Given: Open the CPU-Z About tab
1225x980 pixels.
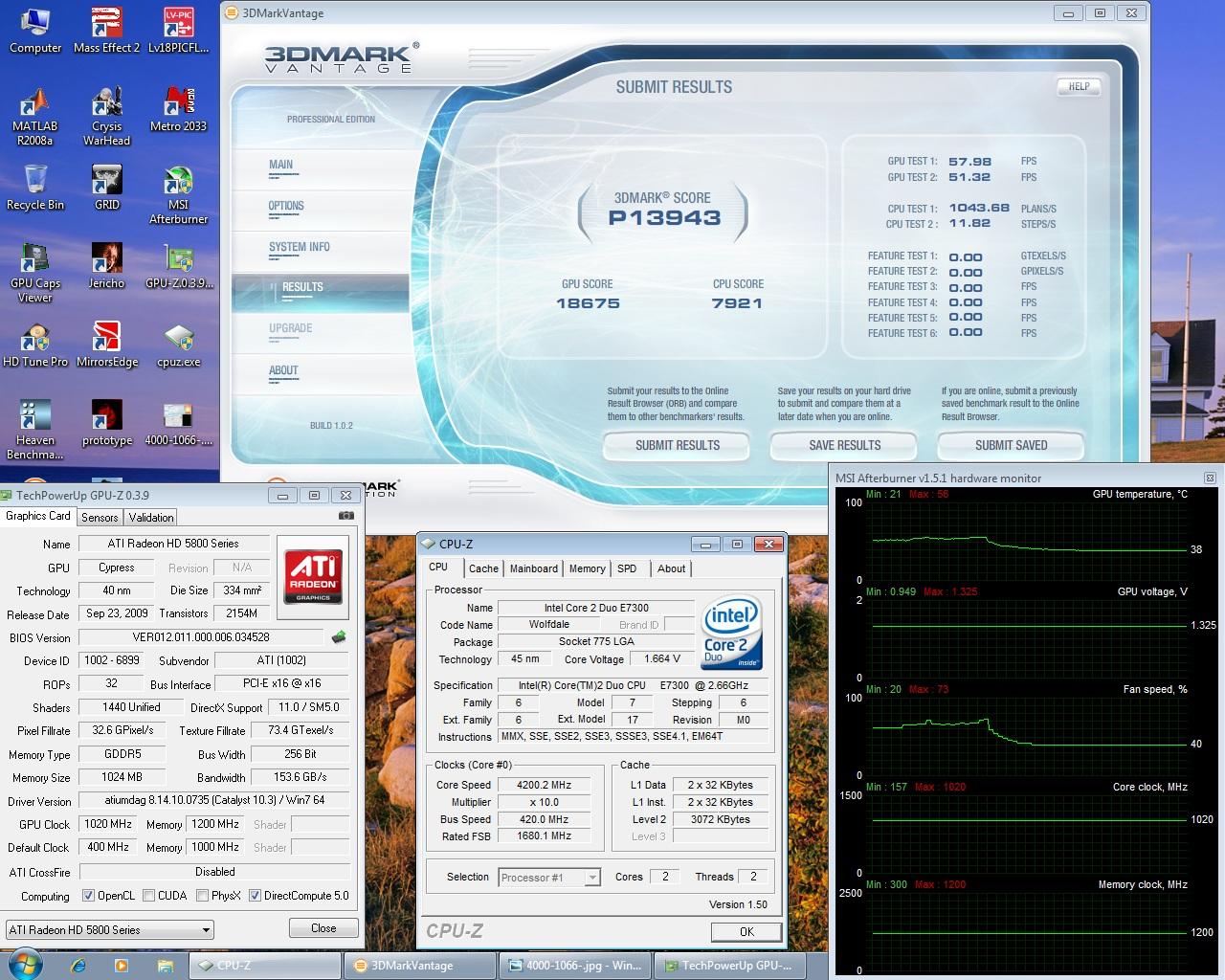Looking at the screenshot, I should click(671, 568).
